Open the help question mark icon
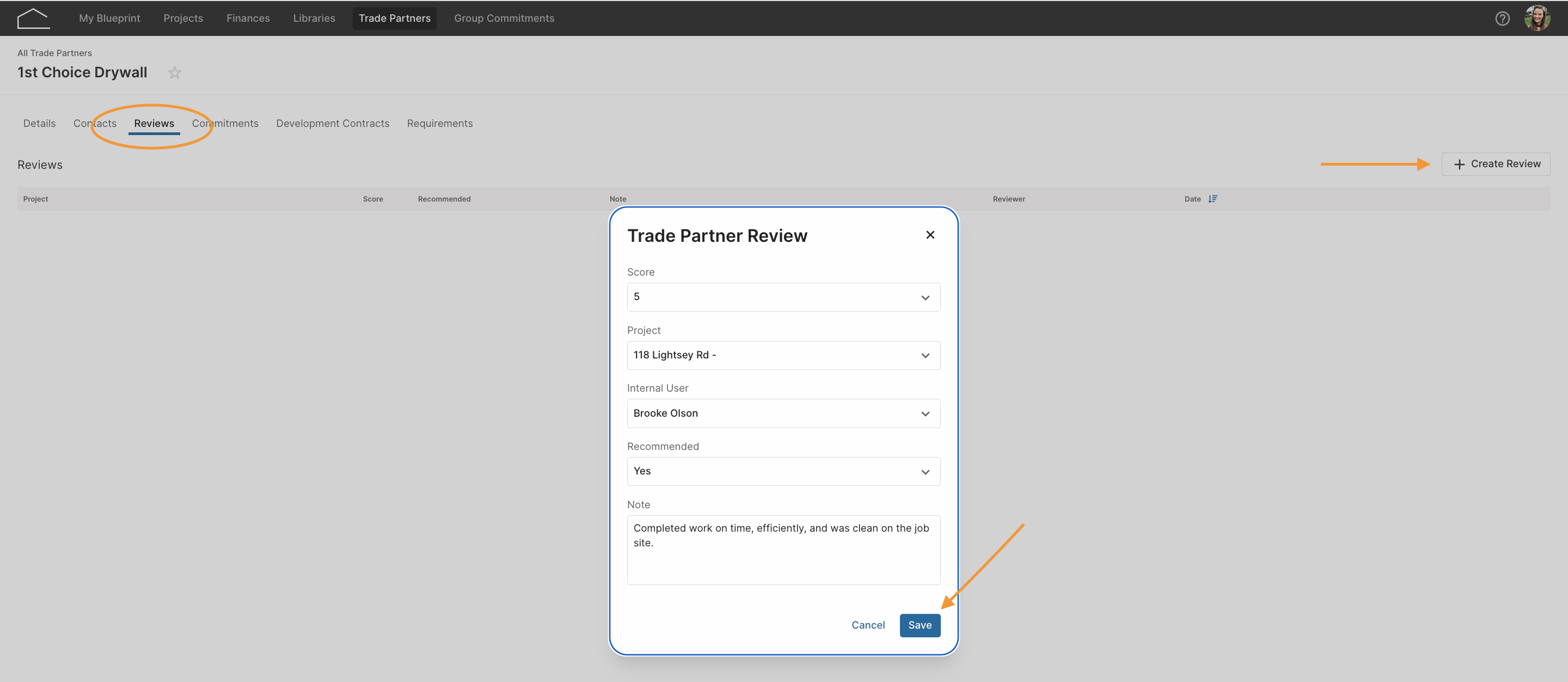 tap(1502, 19)
